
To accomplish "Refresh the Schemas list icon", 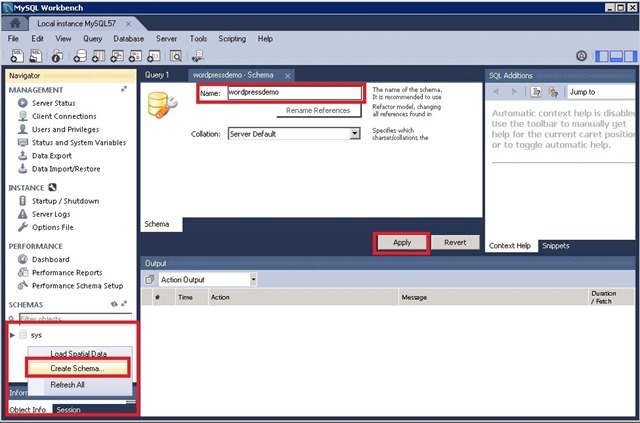I will (114, 304).
